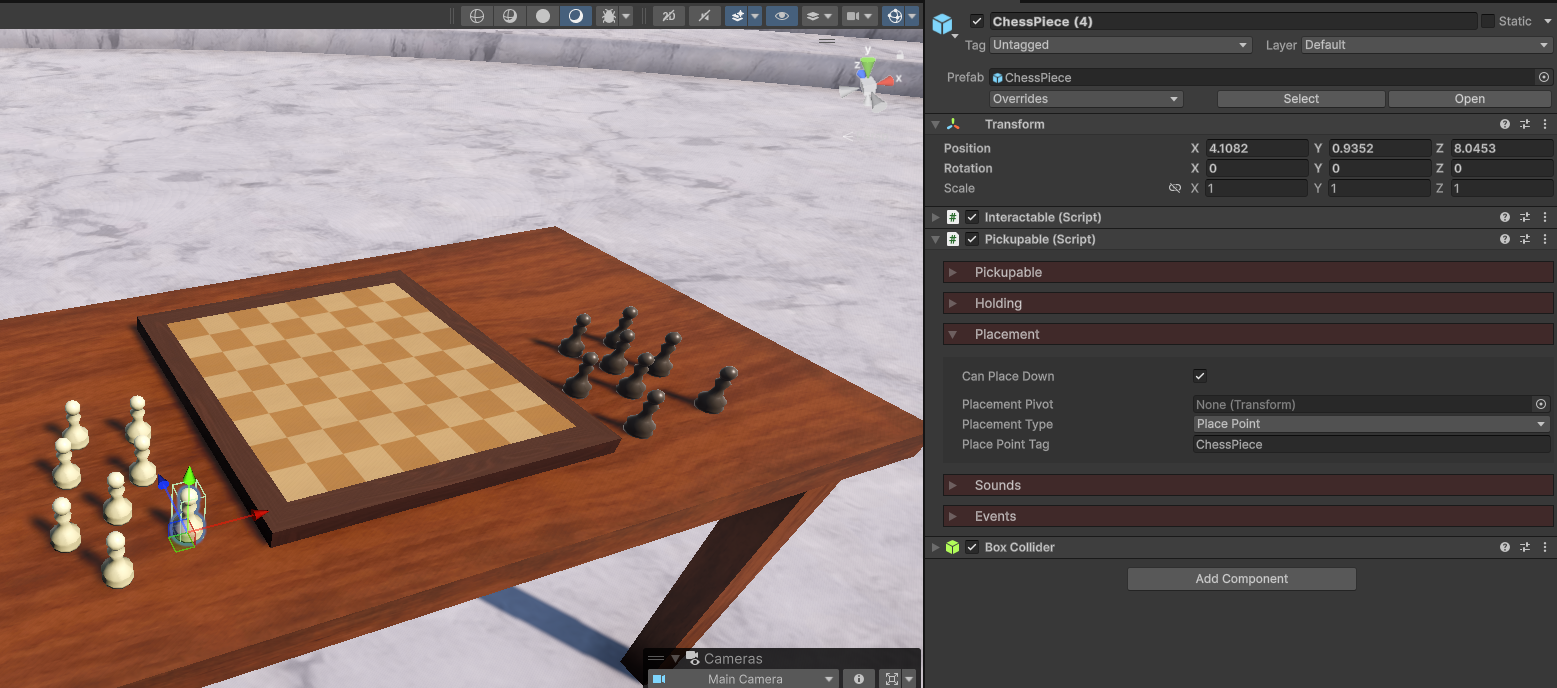Expand the Sounds section

[997, 485]
